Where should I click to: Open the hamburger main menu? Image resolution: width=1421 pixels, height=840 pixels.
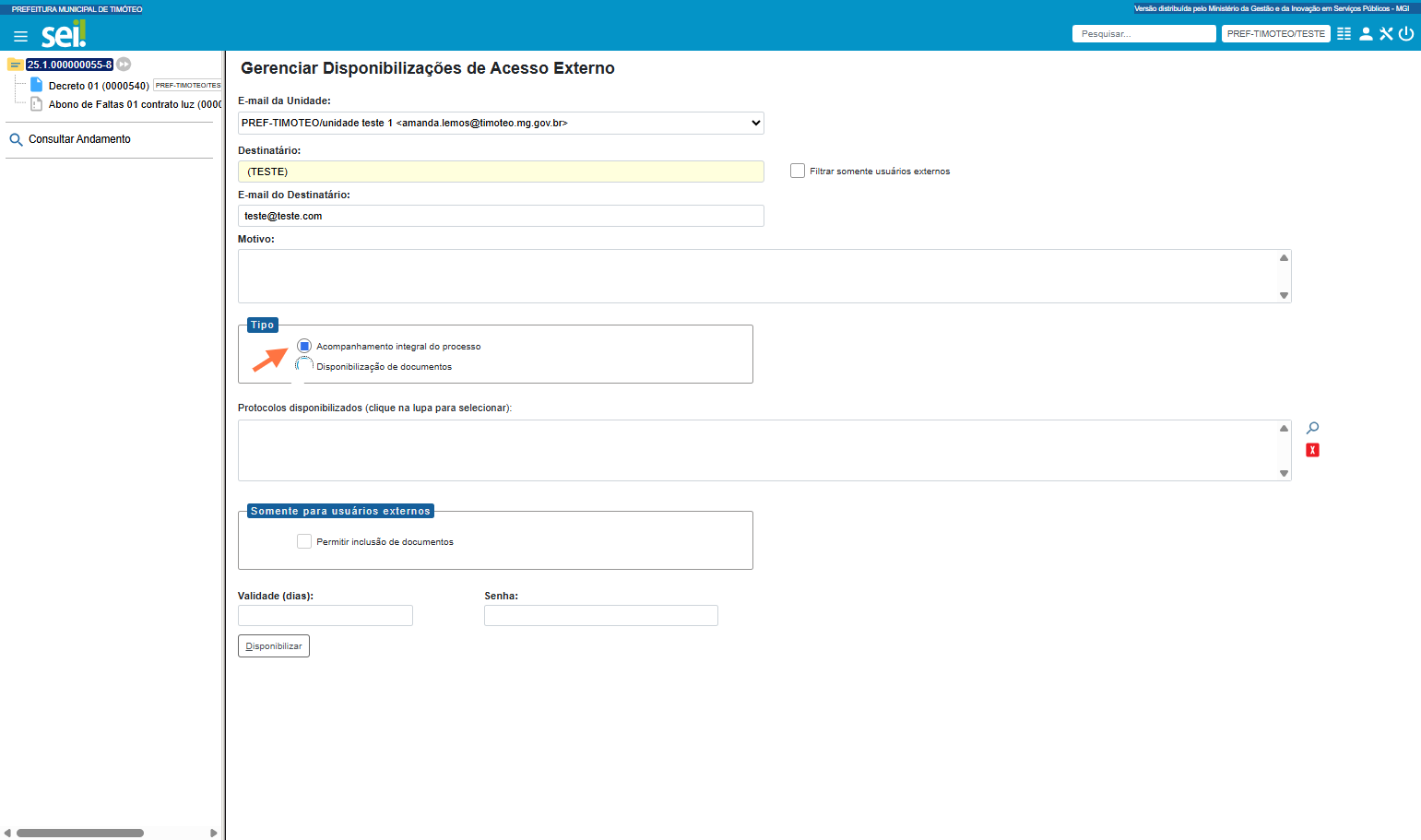point(20,36)
